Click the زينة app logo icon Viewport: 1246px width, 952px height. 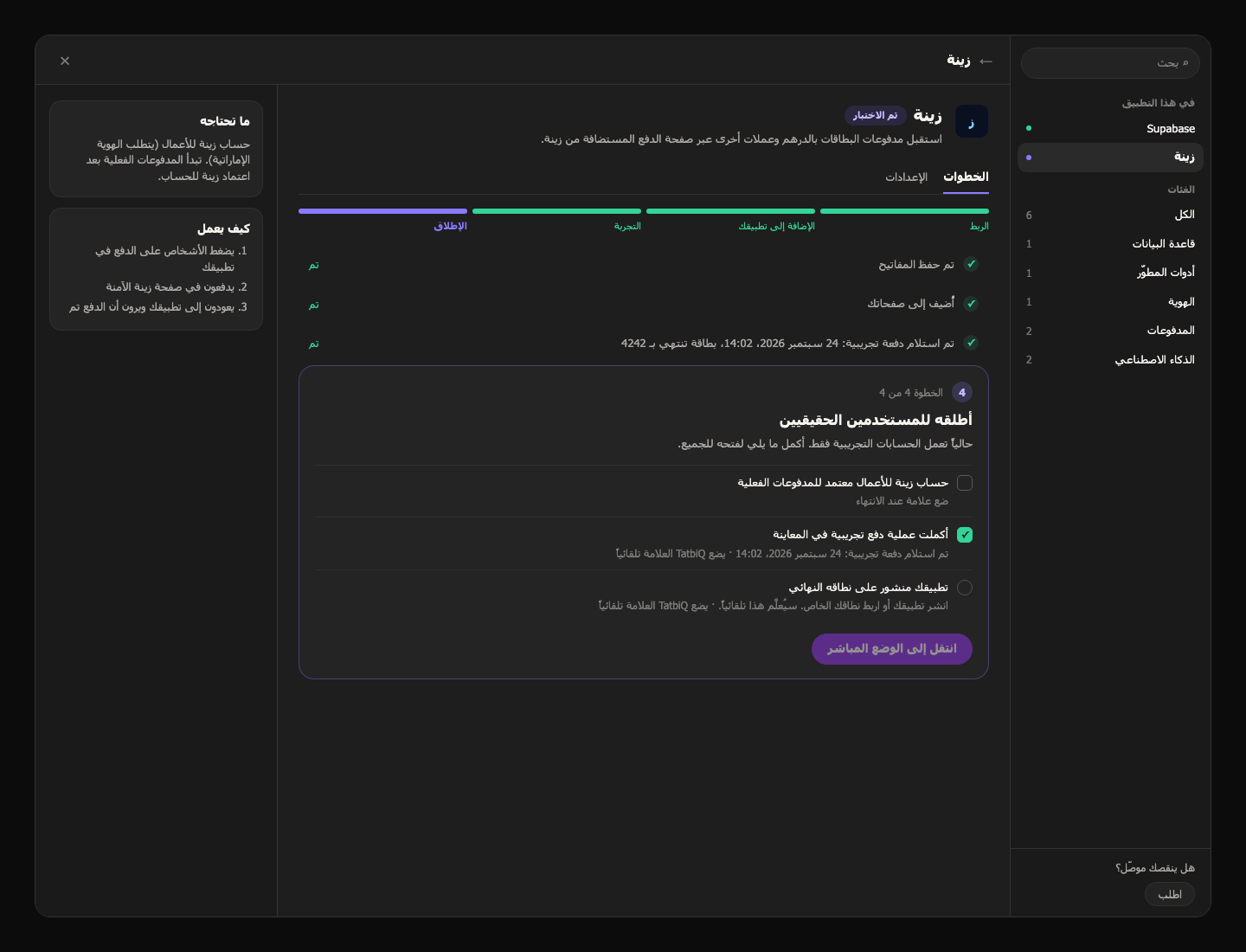[972, 122]
